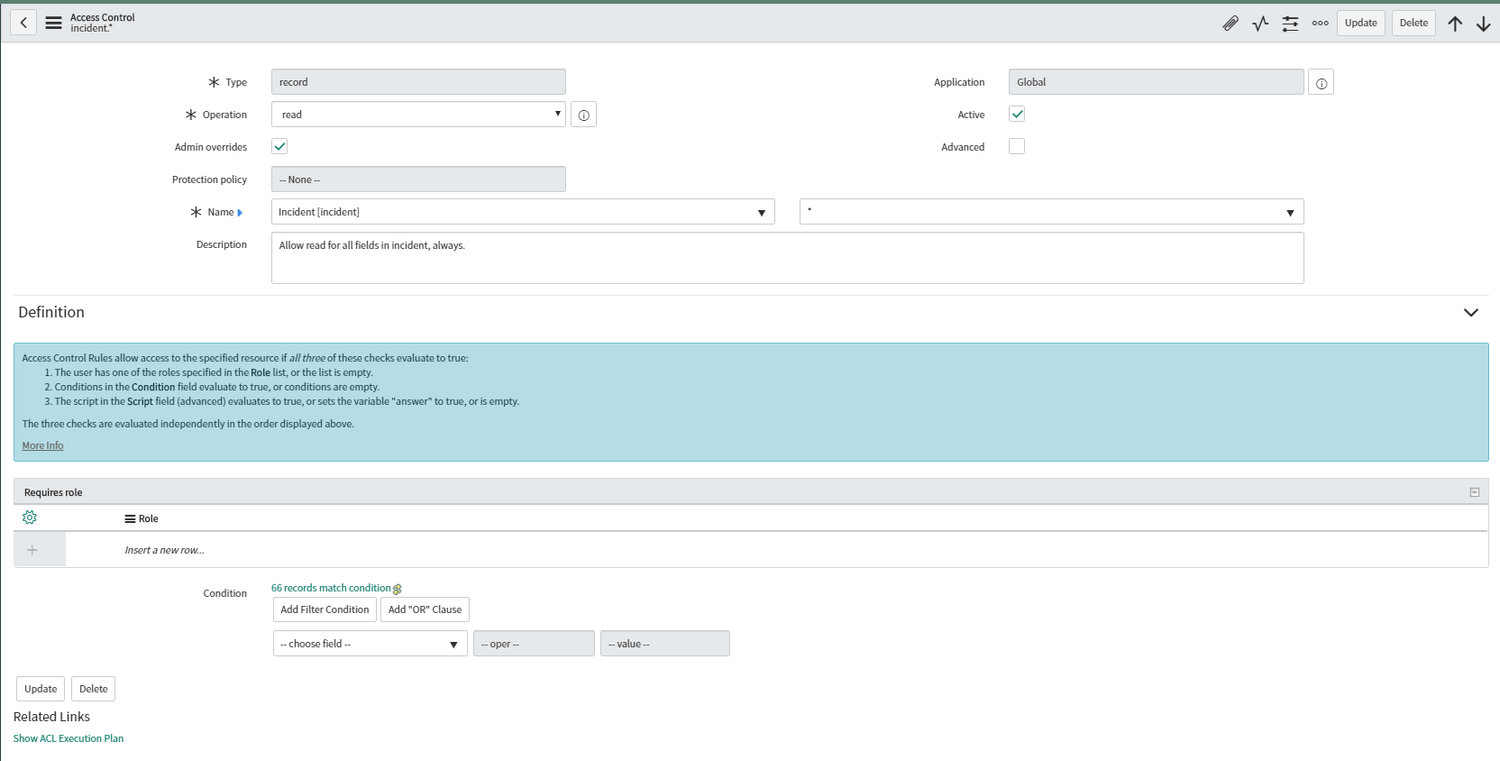1500x761 pixels.
Task: Click inside the Description text area
Action: (x=787, y=257)
